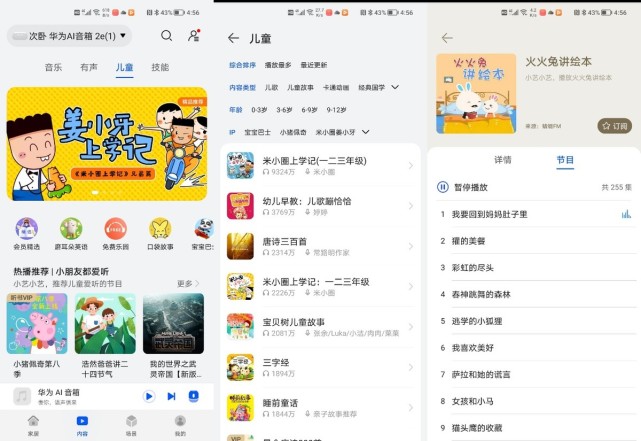The image size is (641, 441).
Task: Play episode 逃学的小狐狸
Action: pos(477,321)
